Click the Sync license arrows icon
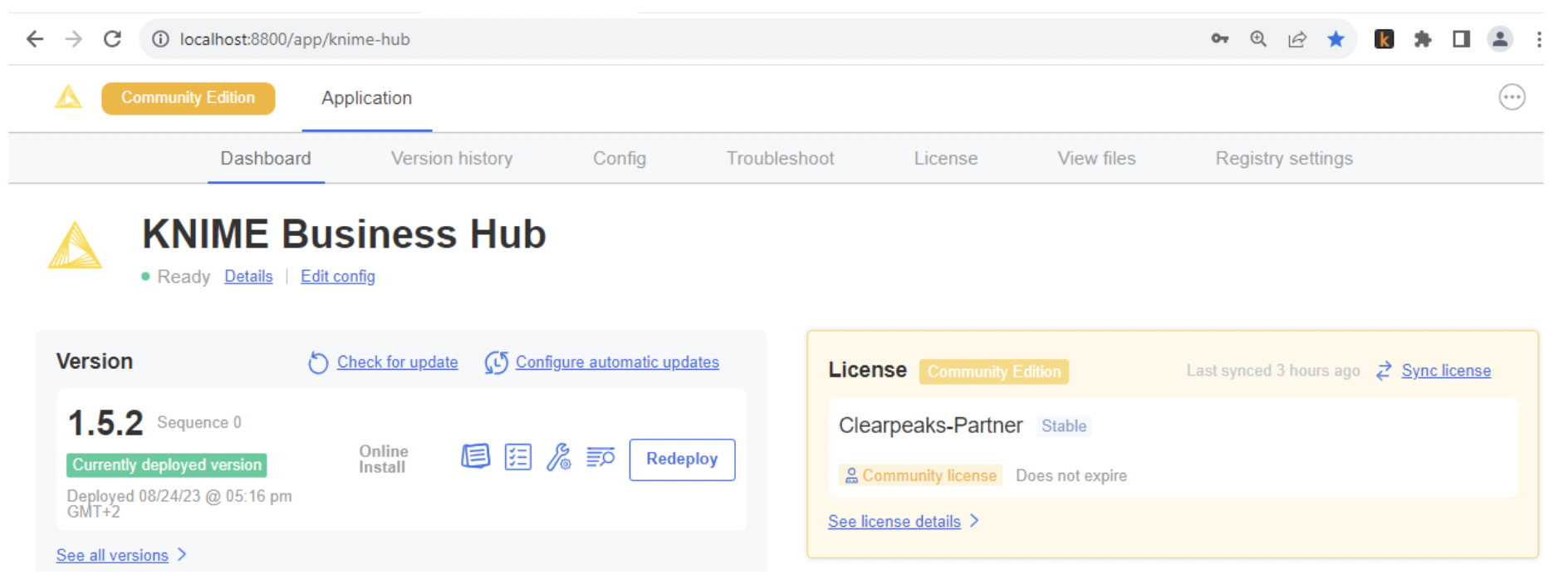 click(1383, 371)
